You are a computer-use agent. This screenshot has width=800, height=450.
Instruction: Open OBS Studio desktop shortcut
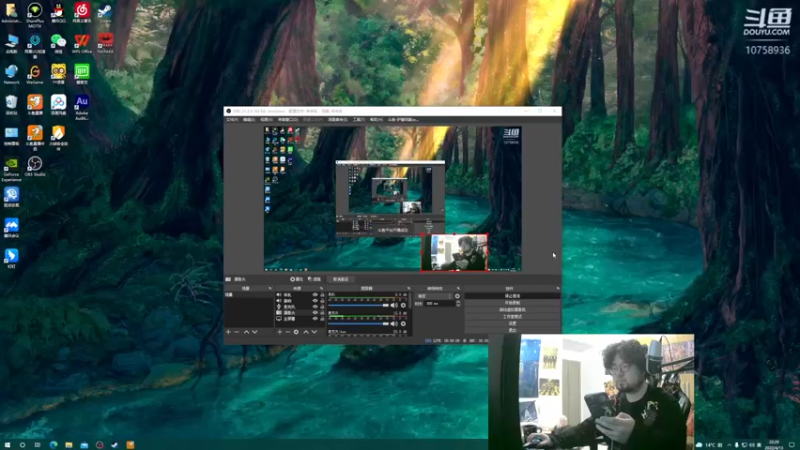point(35,166)
